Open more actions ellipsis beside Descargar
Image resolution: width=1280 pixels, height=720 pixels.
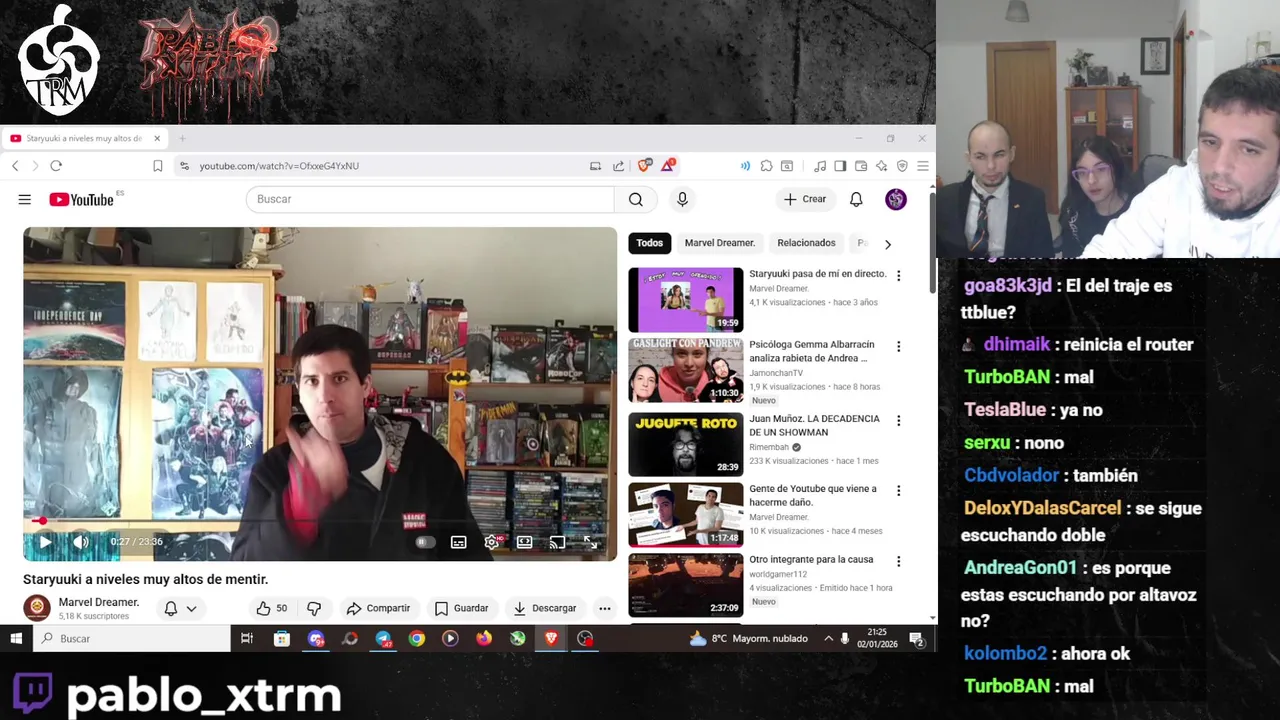pyautogui.click(x=604, y=608)
